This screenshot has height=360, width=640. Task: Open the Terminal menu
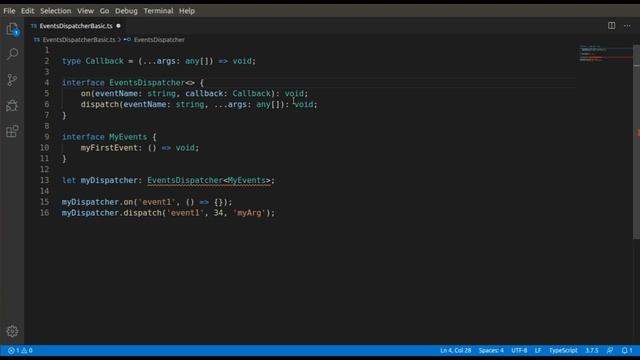click(x=158, y=11)
